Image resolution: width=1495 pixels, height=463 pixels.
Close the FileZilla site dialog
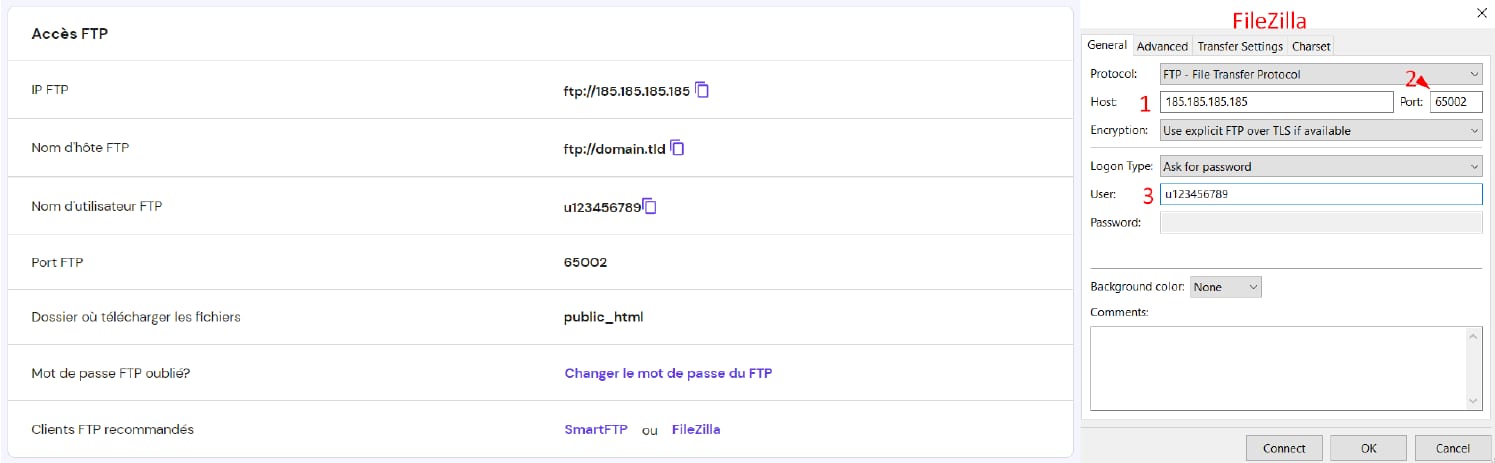tap(1481, 12)
